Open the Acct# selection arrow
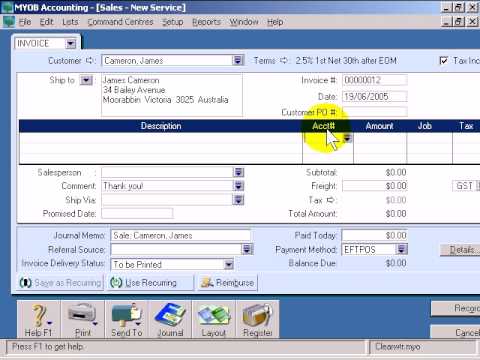 click(348, 138)
